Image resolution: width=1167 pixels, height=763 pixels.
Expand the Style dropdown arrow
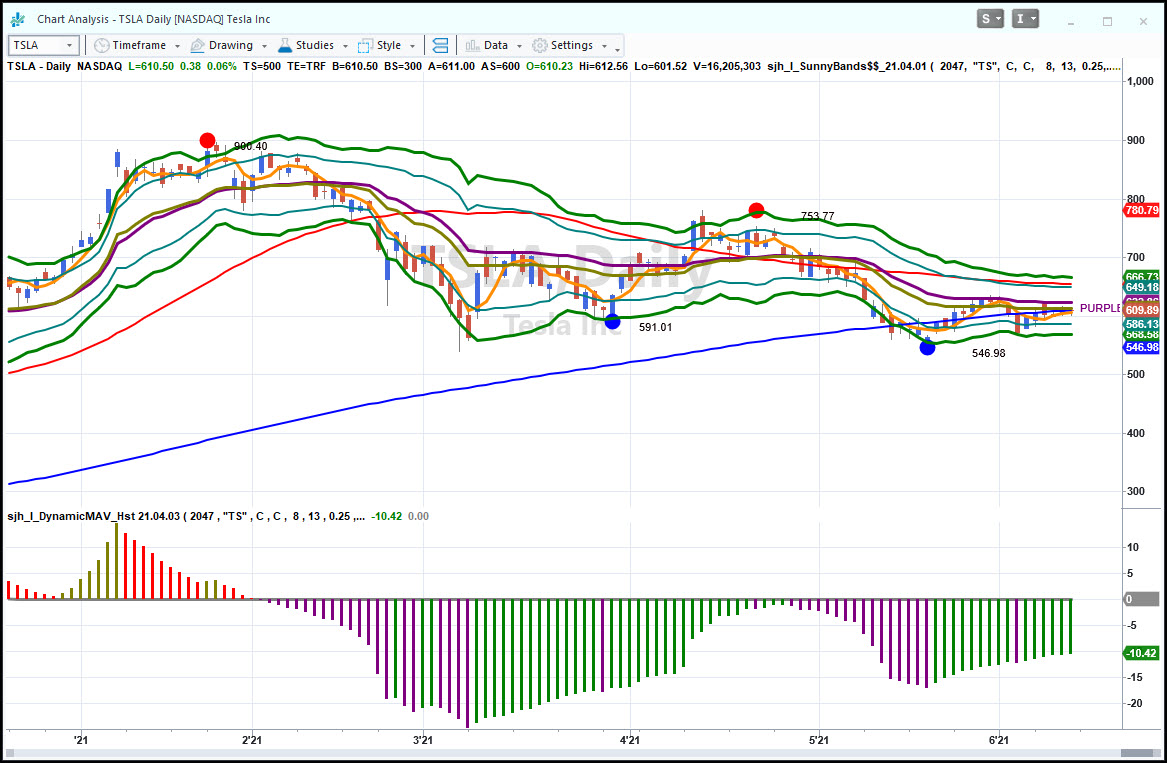[412, 46]
